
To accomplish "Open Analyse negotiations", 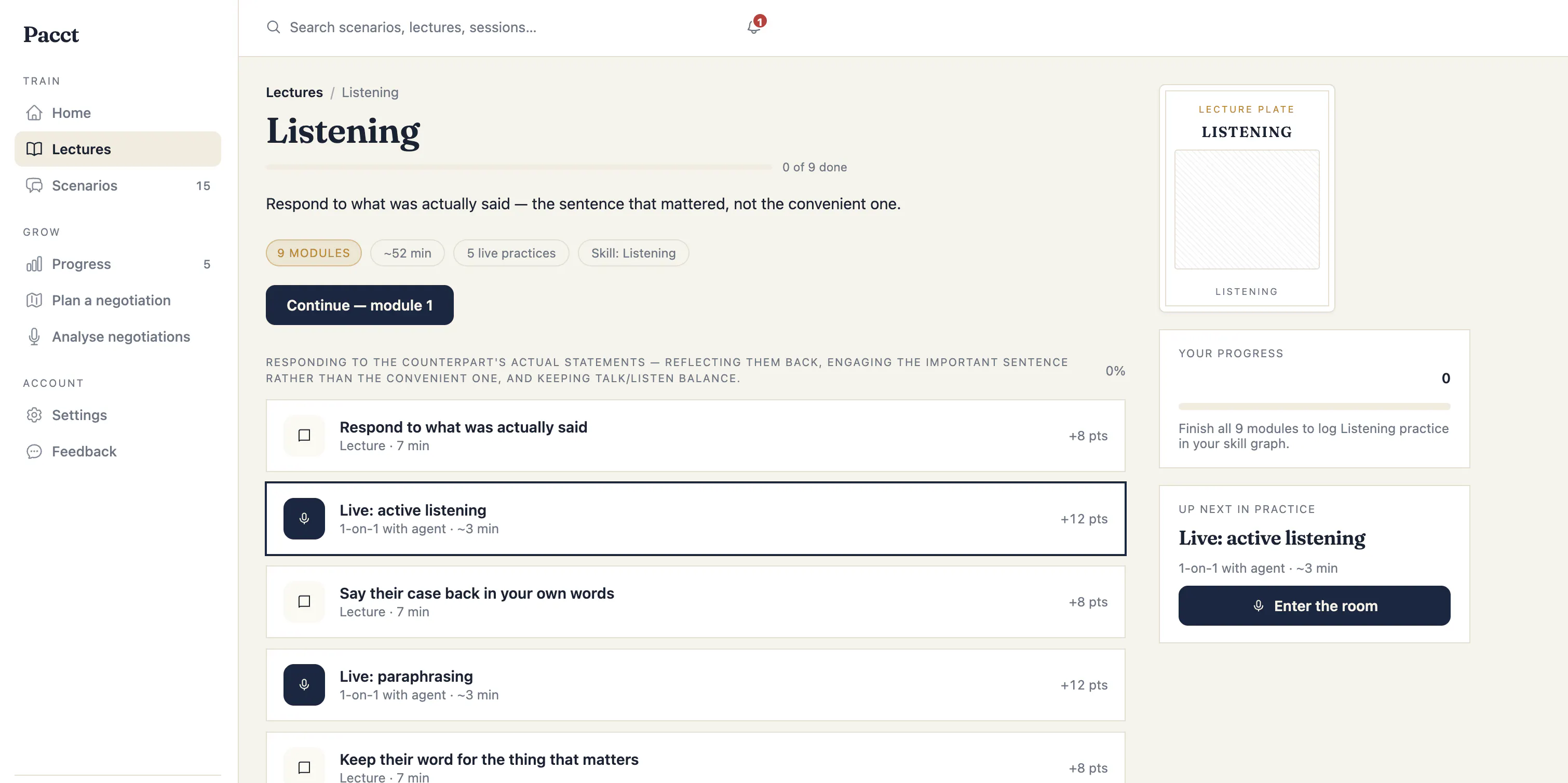I will (117, 336).
